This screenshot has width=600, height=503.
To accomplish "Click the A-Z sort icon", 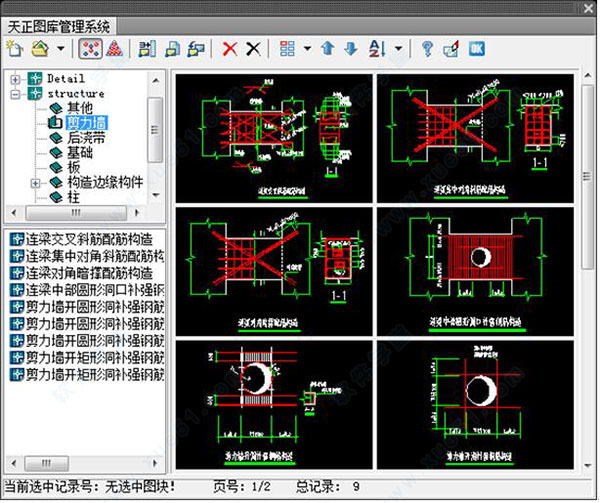I will pyautogui.click(x=375, y=48).
